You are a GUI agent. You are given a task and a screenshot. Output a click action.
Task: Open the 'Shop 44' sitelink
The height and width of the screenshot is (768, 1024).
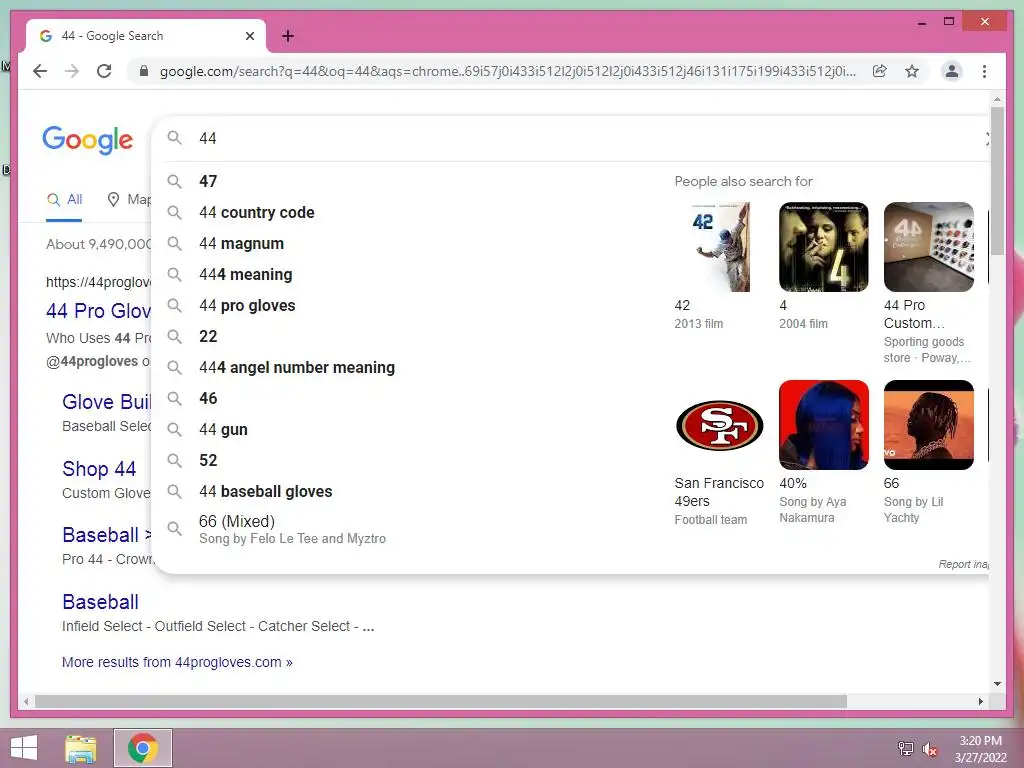tap(99, 469)
